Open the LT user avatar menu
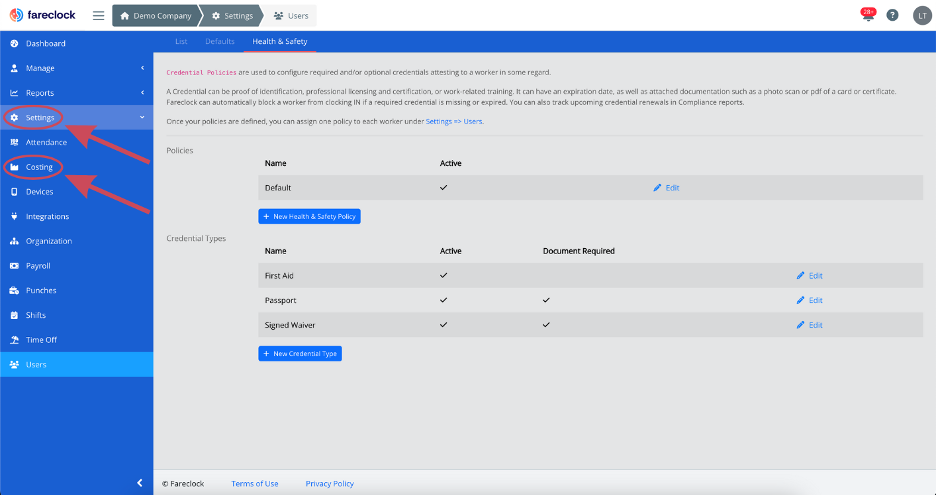This screenshot has width=936, height=496. tap(921, 16)
